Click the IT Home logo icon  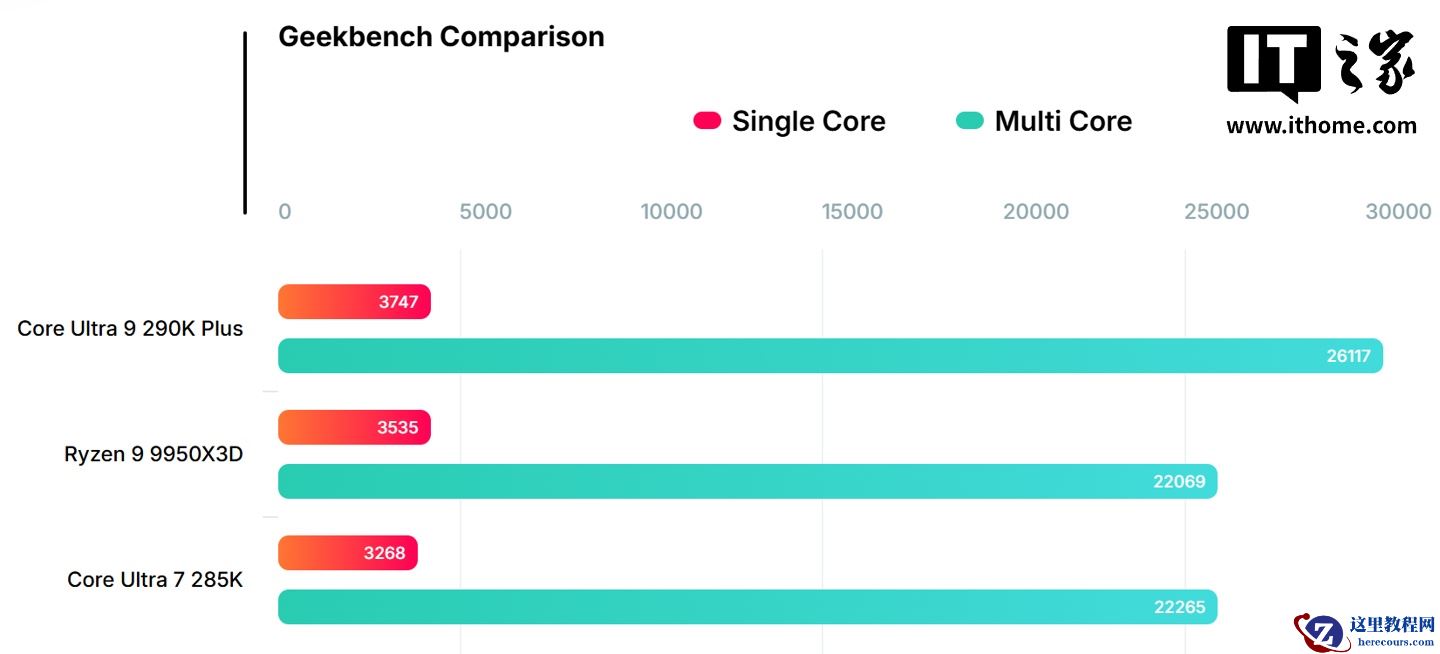click(x=1320, y=63)
